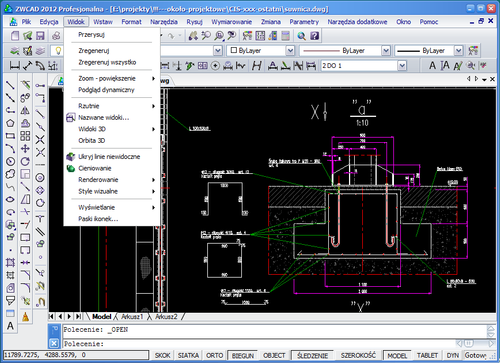Open the Edycja menu
Screen dimensions: 500x363
pos(49,22)
